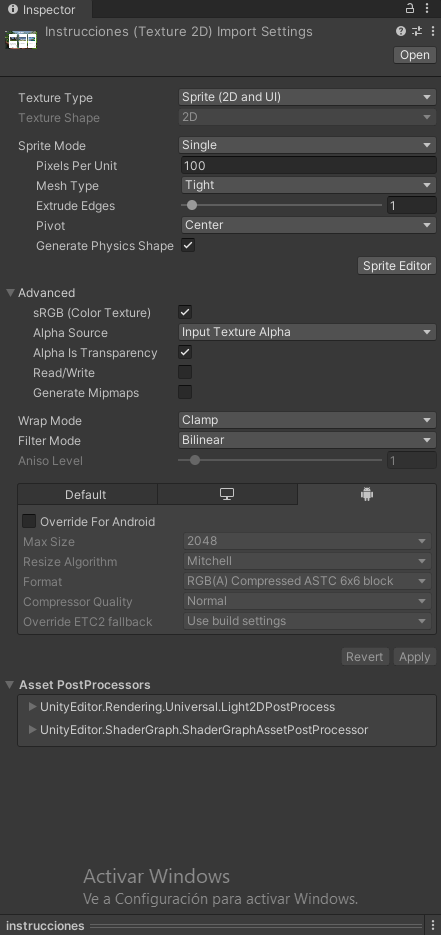
Task: Click the Inspector lock icon
Action: [x=410, y=8]
